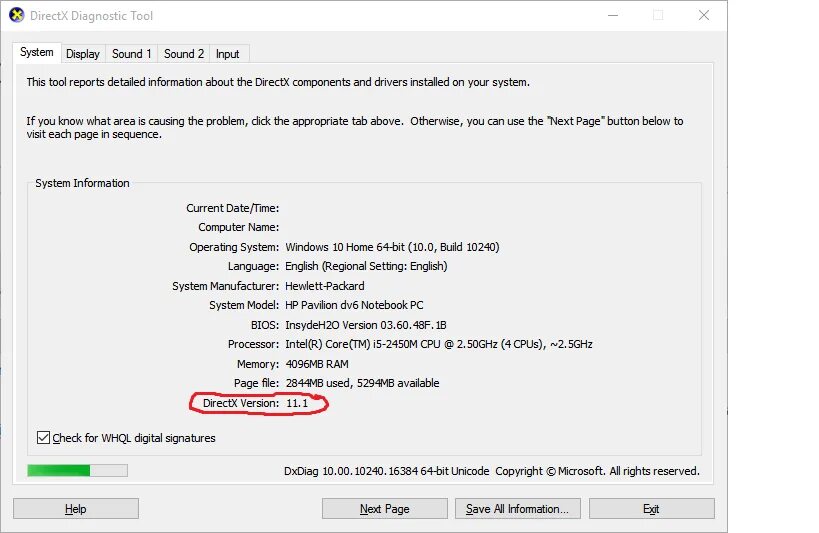This screenshot has height=533, width=819.
Task: Click the System Model label
Action: point(244,305)
